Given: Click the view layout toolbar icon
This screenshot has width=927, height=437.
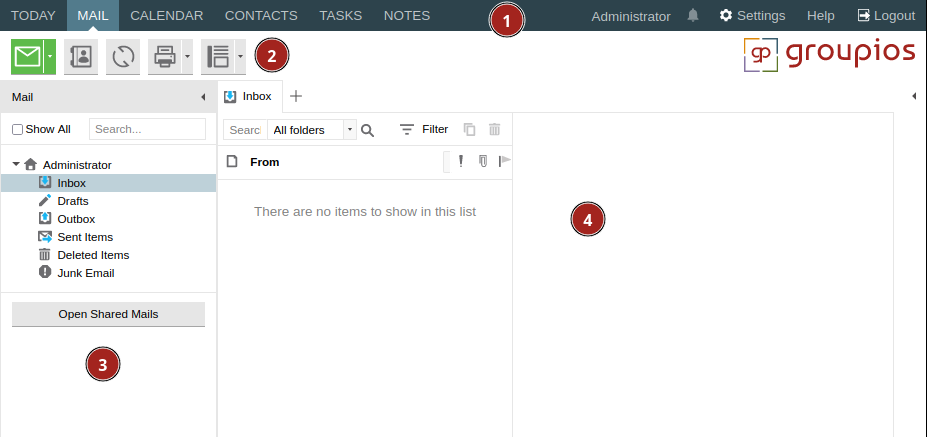Looking at the screenshot, I should click(x=218, y=57).
